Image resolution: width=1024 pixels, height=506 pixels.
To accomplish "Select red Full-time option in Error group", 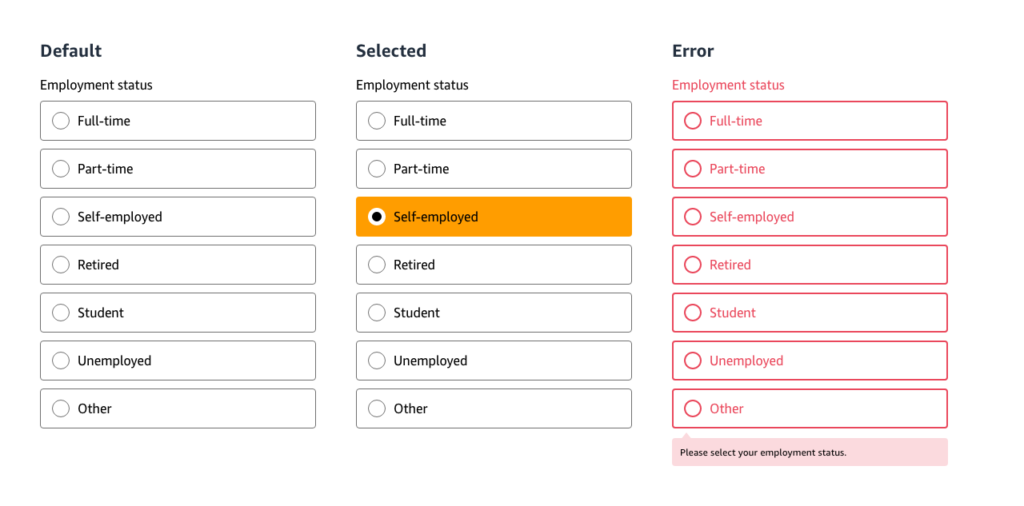I will click(693, 121).
